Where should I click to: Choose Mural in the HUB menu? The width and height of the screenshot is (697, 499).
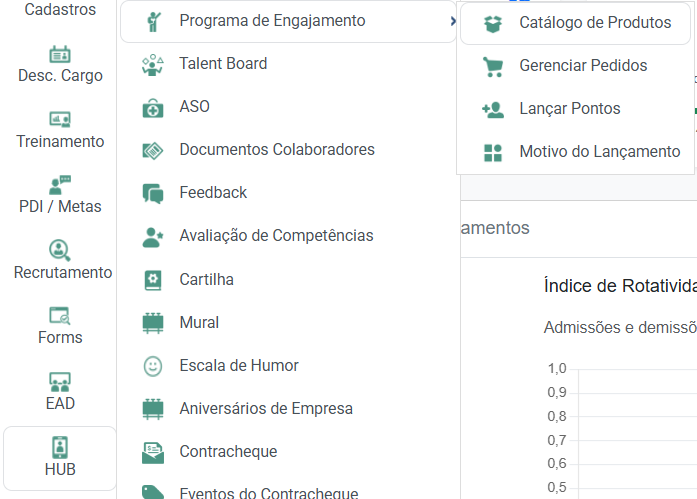(x=199, y=323)
